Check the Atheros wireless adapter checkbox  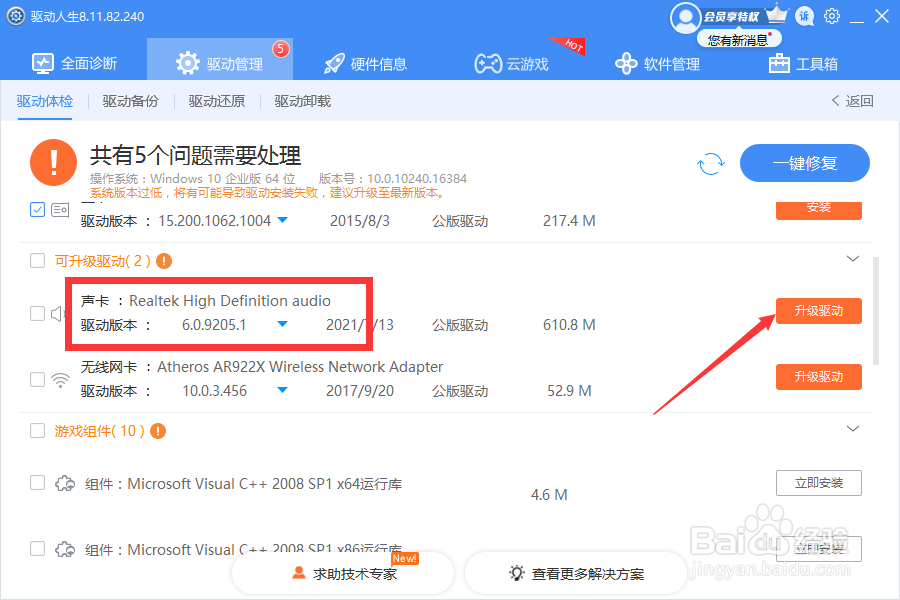point(37,380)
